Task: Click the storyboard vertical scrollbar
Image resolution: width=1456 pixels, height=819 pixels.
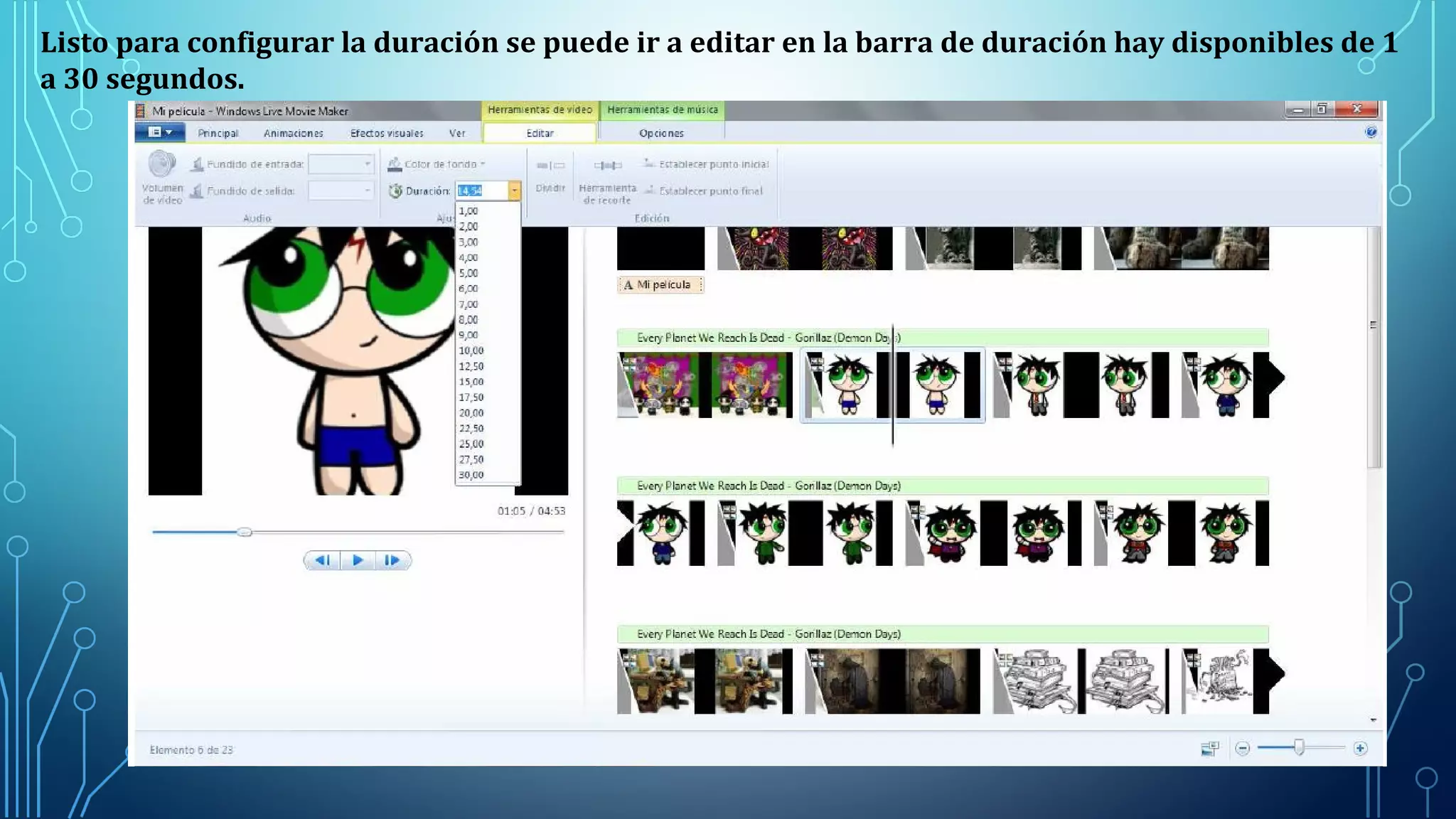Action: (x=1373, y=348)
